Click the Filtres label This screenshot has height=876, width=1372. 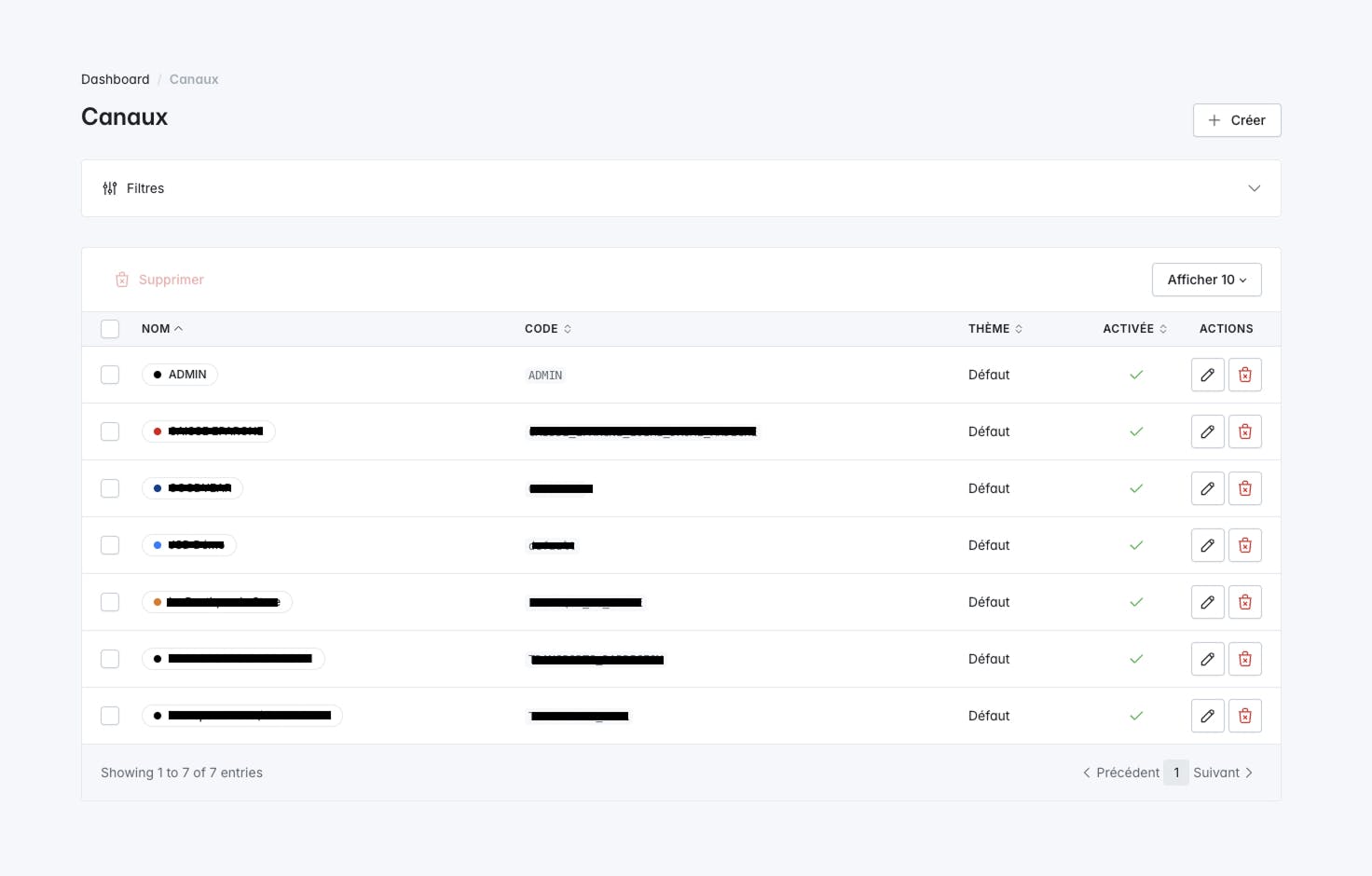point(145,188)
